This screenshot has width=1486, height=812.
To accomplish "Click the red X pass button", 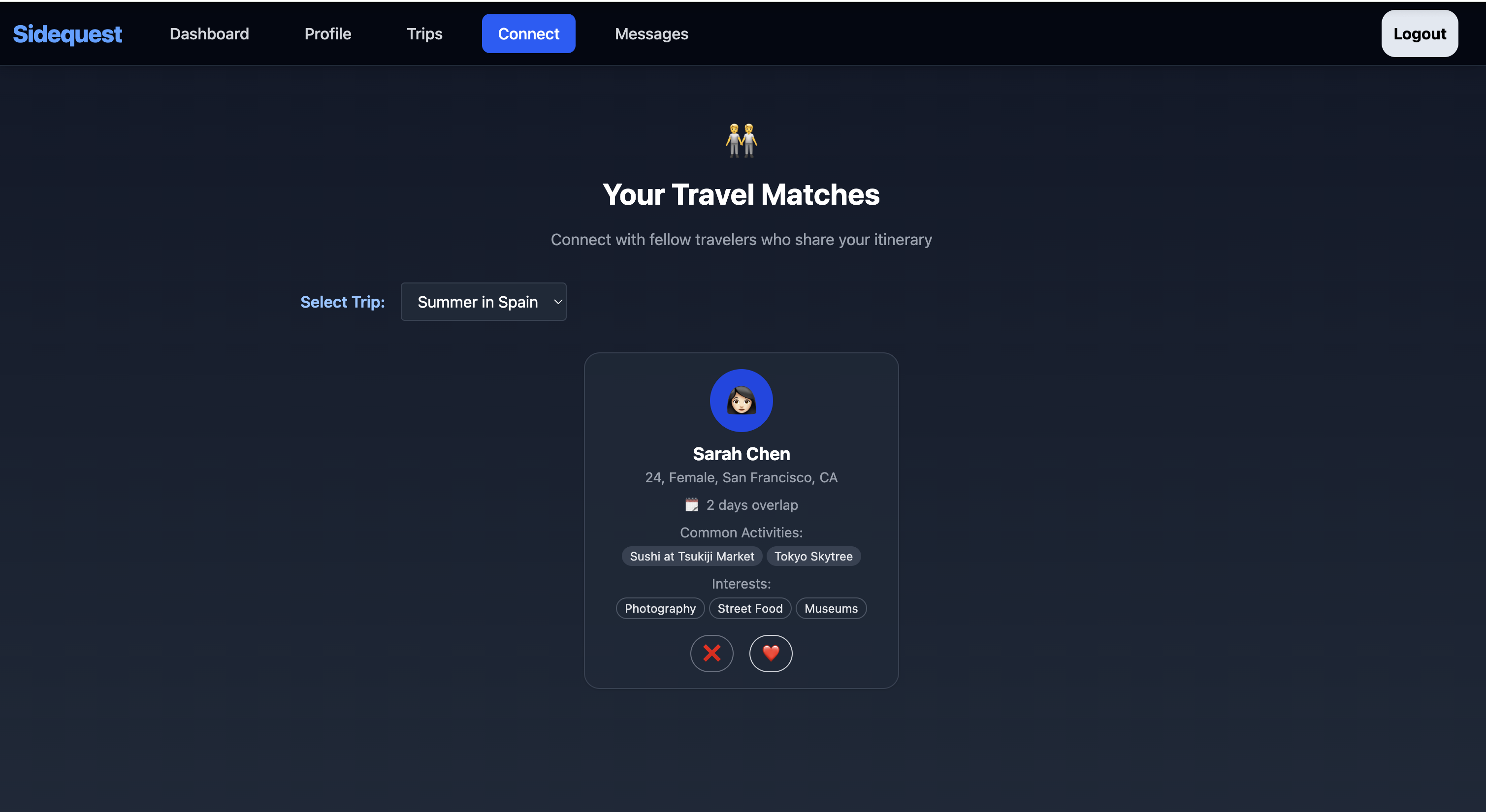I will click(x=711, y=654).
